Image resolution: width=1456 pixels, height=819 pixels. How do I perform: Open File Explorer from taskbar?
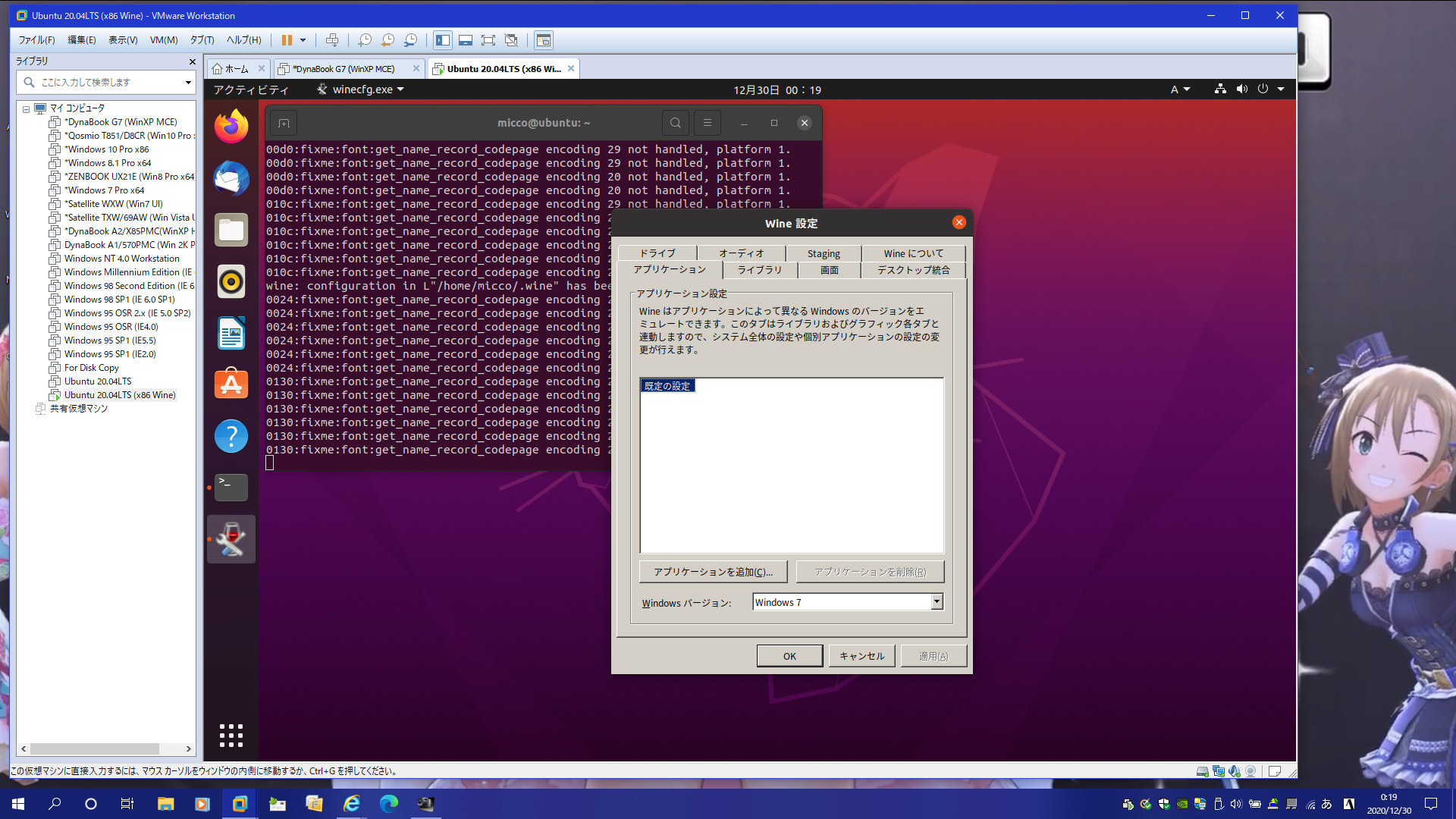pyautogui.click(x=165, y=804)
